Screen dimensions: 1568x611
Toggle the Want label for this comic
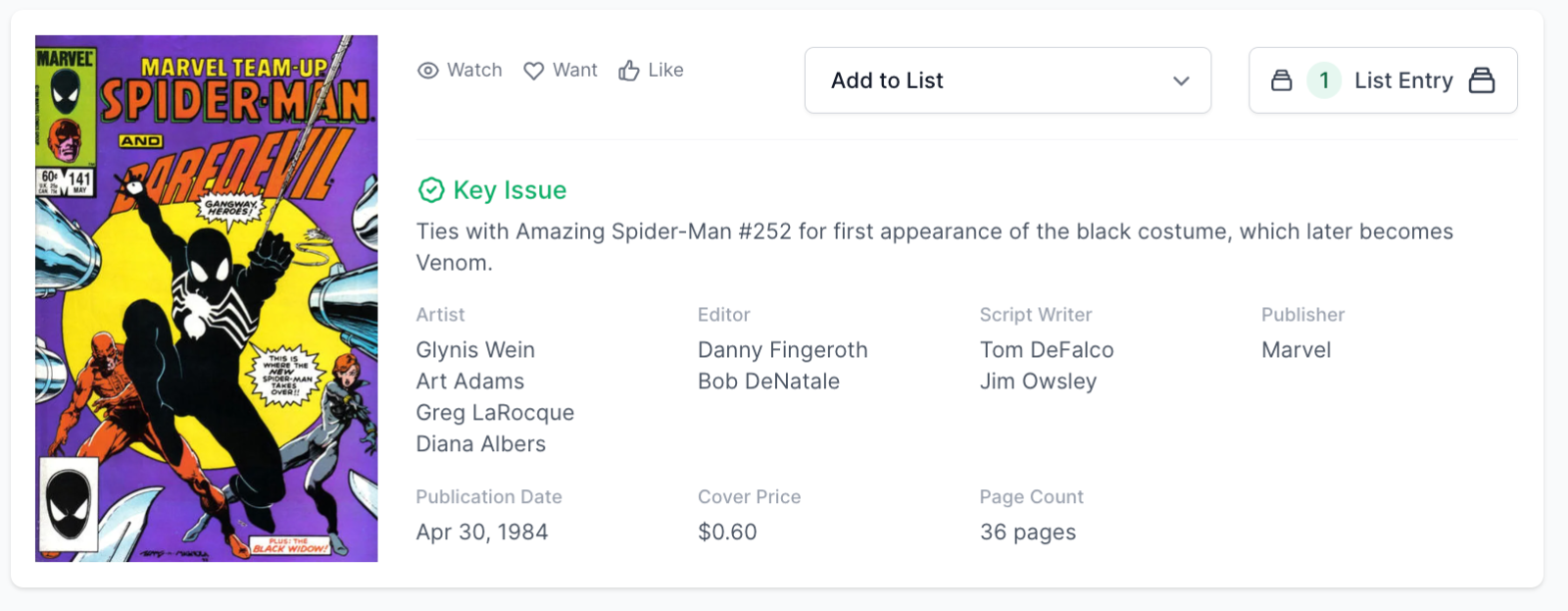(x=575, y=71)
